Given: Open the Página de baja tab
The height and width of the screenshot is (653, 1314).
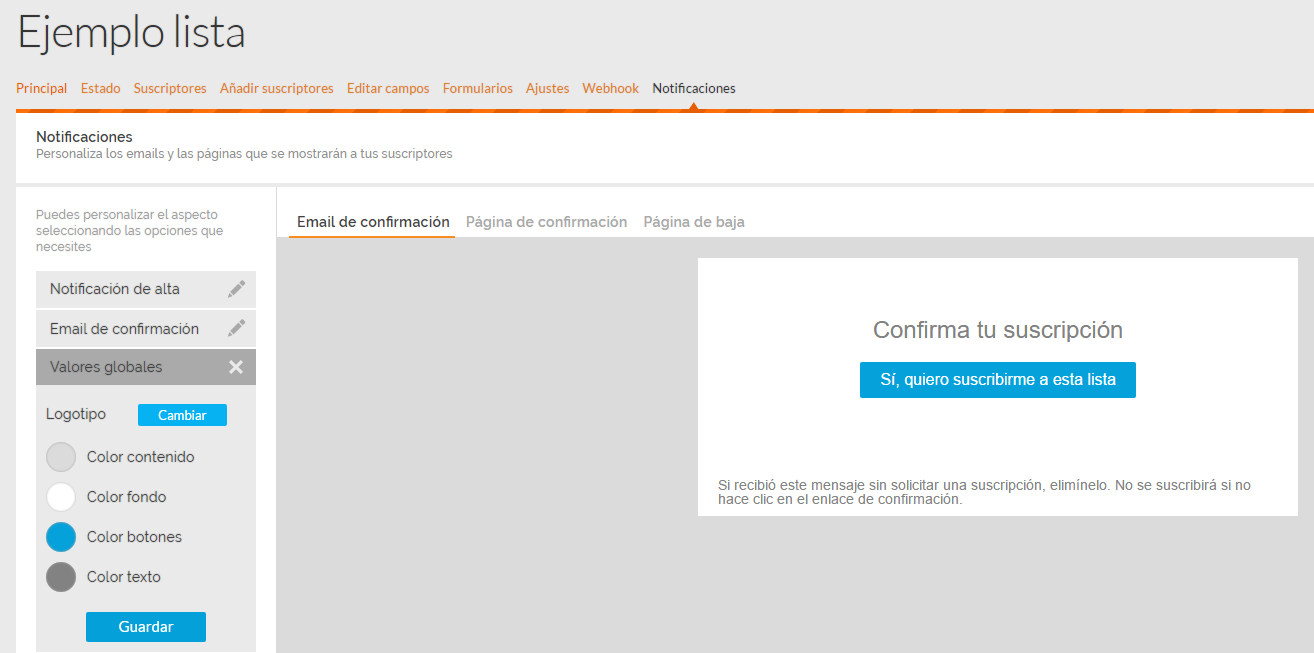Looking at the screenshot, I should (694, 222).
